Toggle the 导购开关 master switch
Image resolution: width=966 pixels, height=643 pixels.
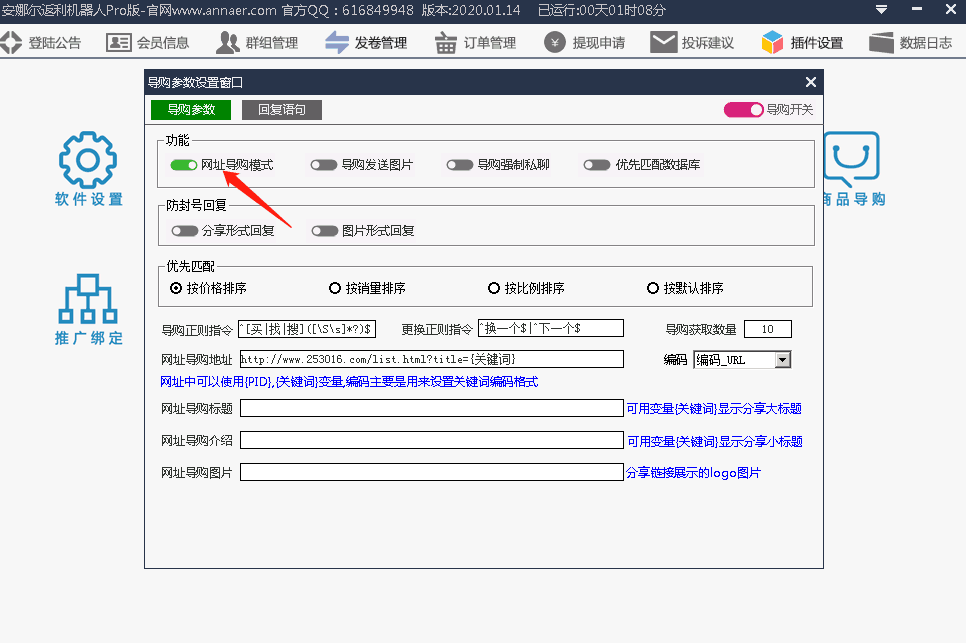[744, 110]
